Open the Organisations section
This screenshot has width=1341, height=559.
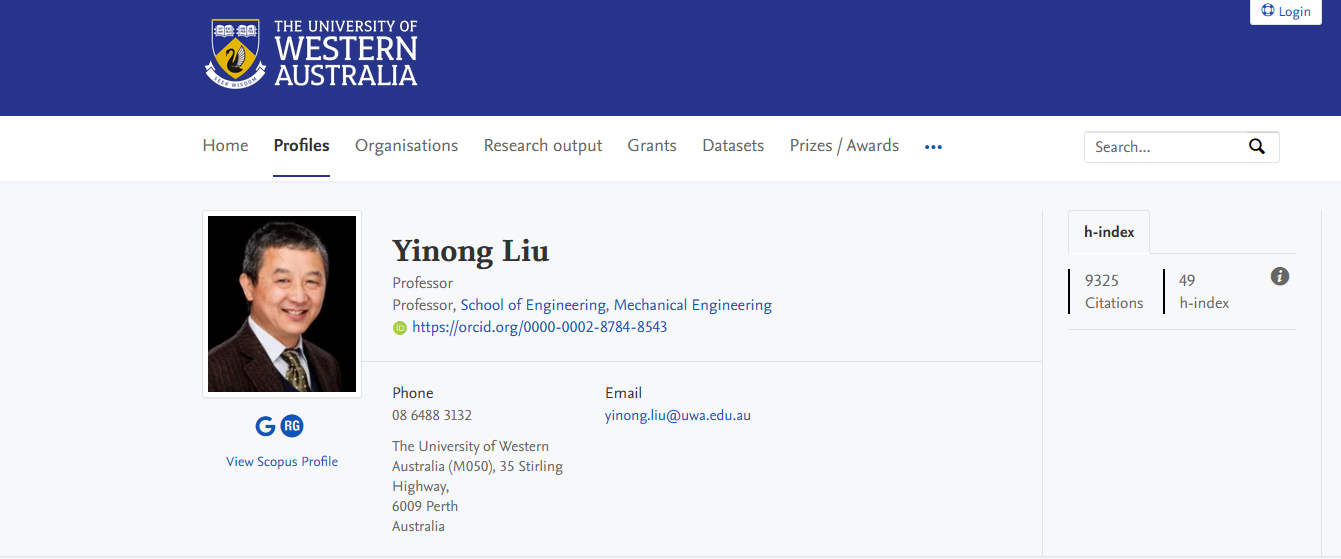point(406,146)
